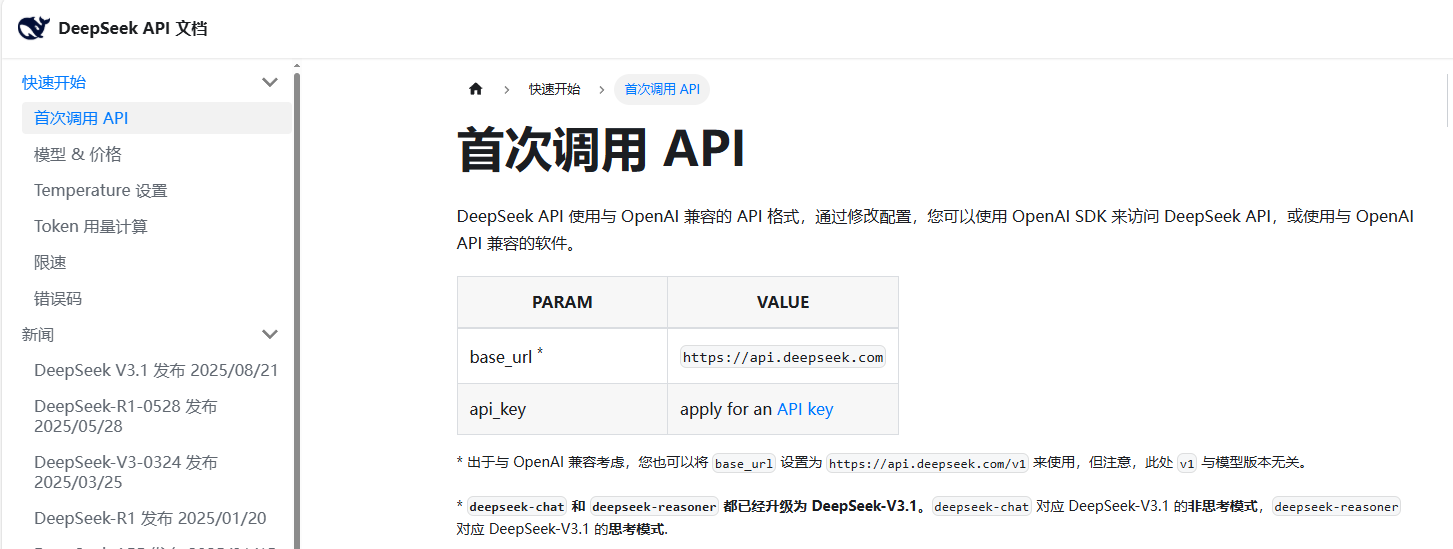Click the base_url table cell
The height and width of the screenshot is (549, 1453).
tap(562, 356)
